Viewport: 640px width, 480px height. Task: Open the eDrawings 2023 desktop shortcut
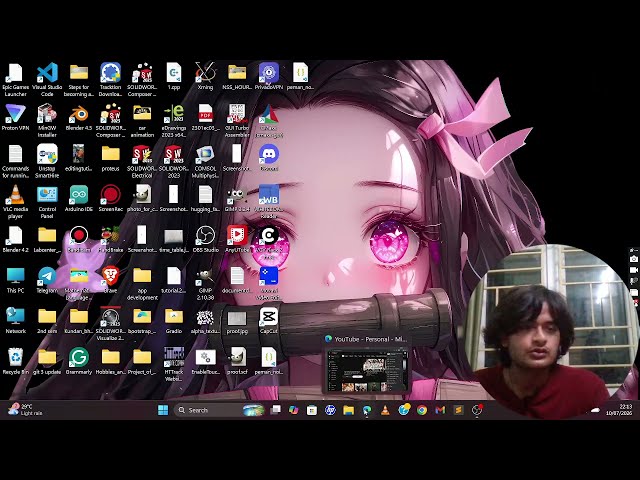tap(174, 121)
